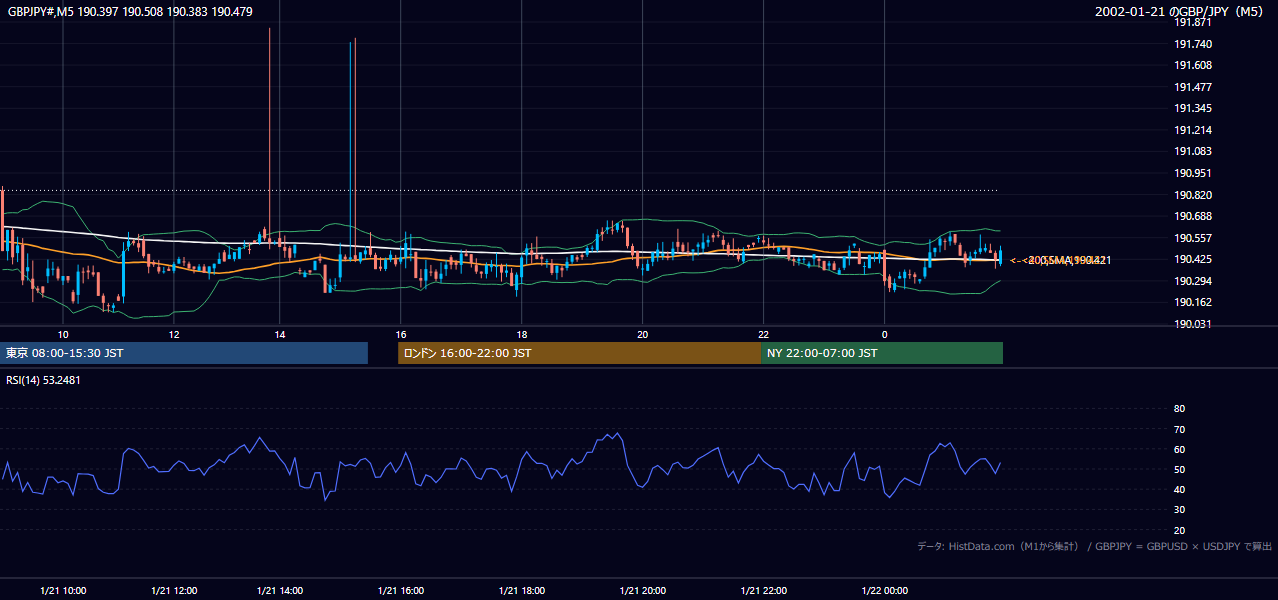
Task: Click the 190.425 price scale label
Action: [1192, 259]
